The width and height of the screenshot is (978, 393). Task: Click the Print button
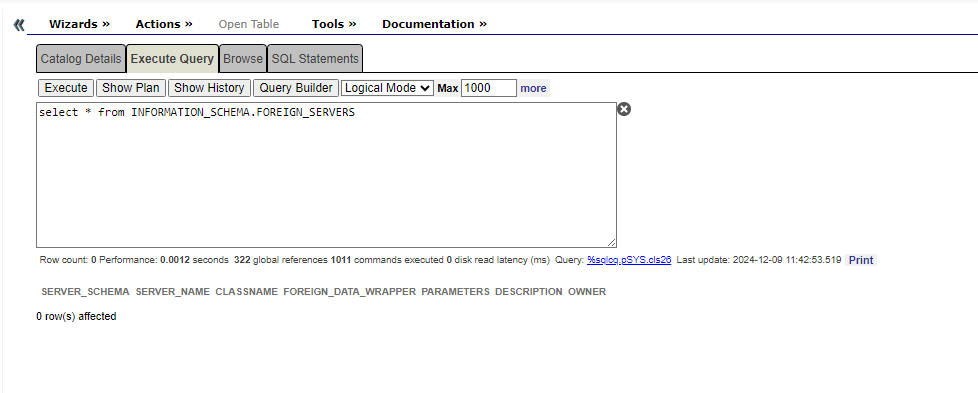(861, 260)
